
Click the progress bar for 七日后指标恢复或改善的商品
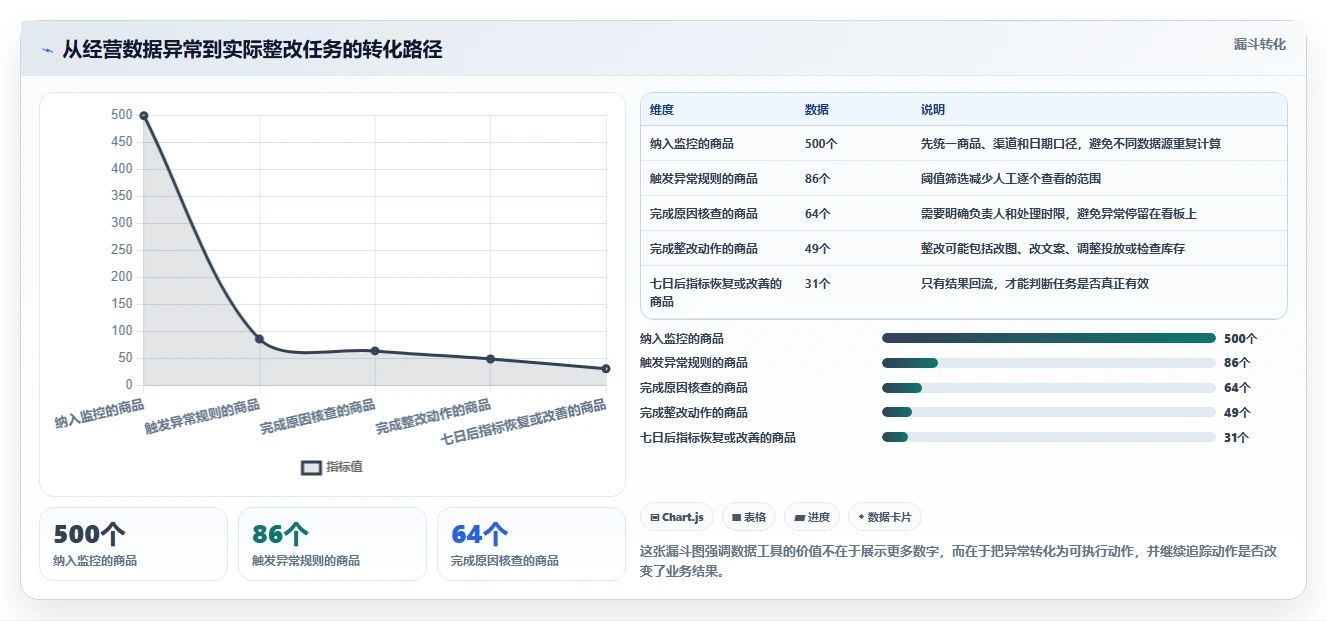(1049, 437)
